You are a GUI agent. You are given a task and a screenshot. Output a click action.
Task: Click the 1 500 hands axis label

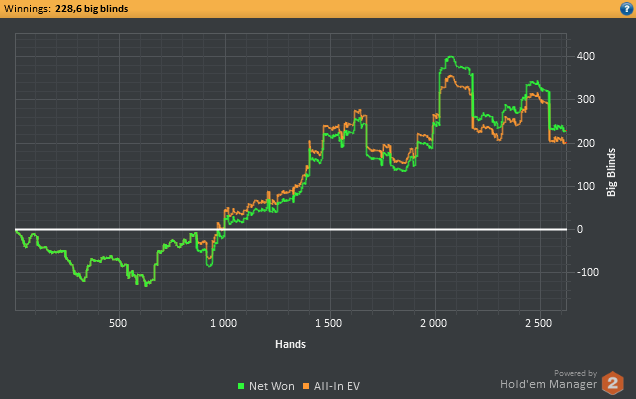point(329,323)
